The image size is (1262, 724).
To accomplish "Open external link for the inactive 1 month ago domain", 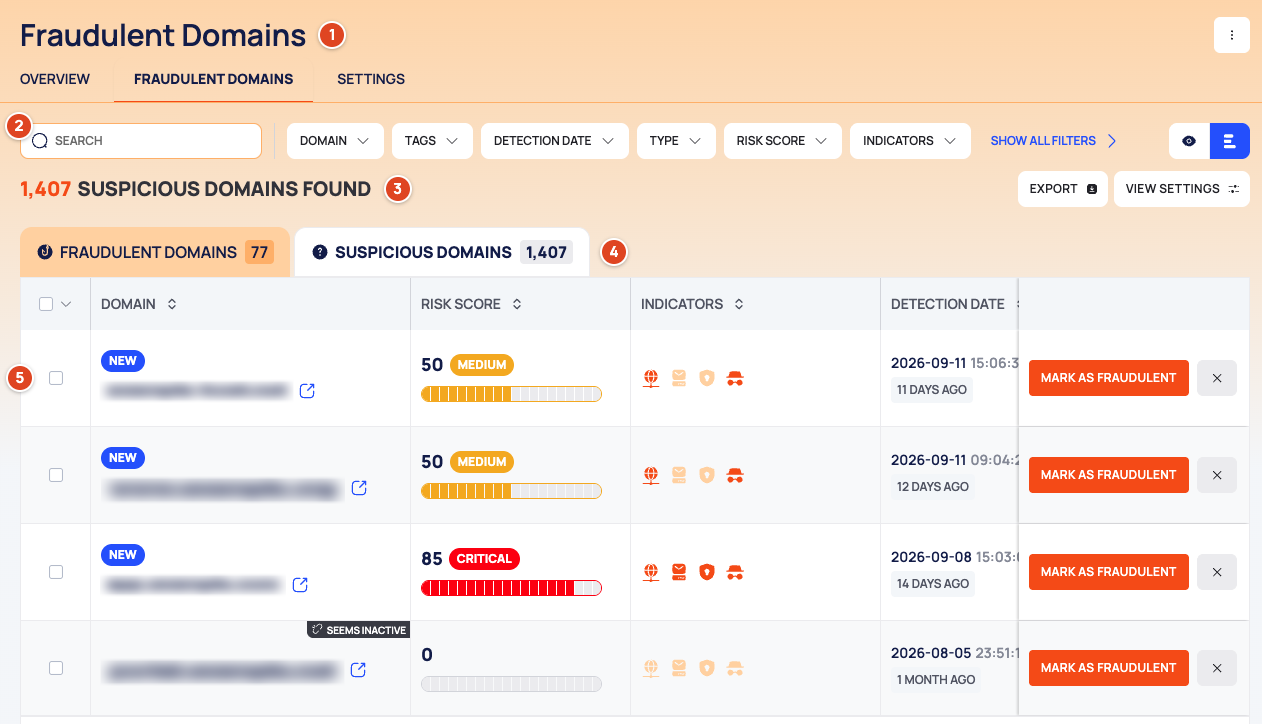I will tap(358, 670).
